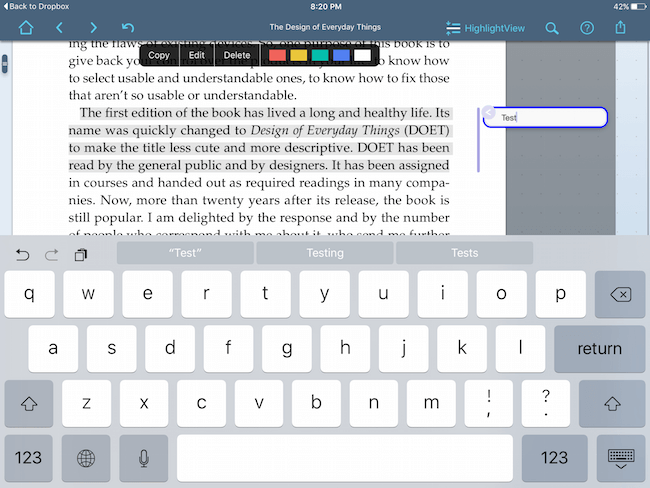Tap the left edge page scroll handle

(5, 64)
